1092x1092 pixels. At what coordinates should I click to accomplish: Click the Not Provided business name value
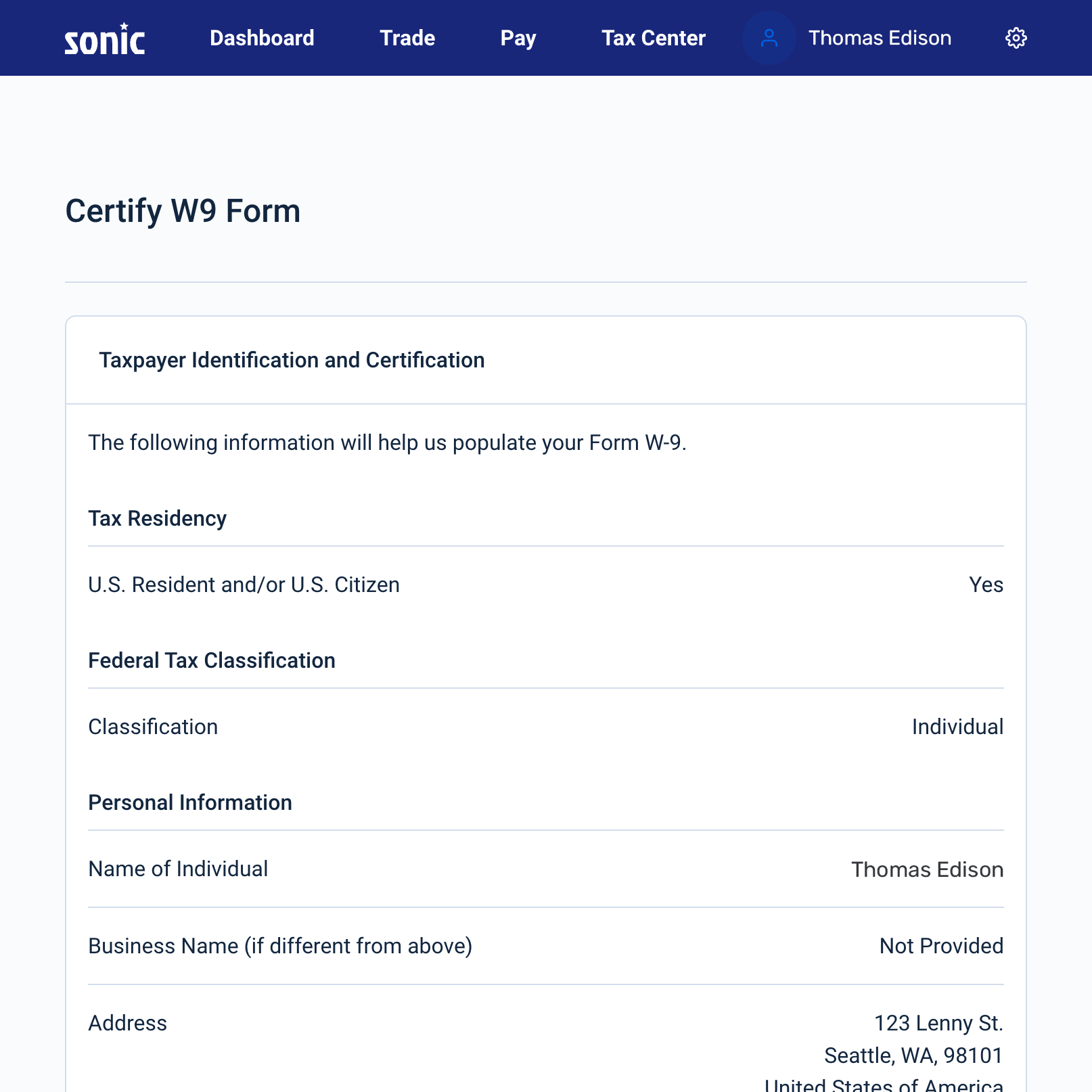point(941,946)
